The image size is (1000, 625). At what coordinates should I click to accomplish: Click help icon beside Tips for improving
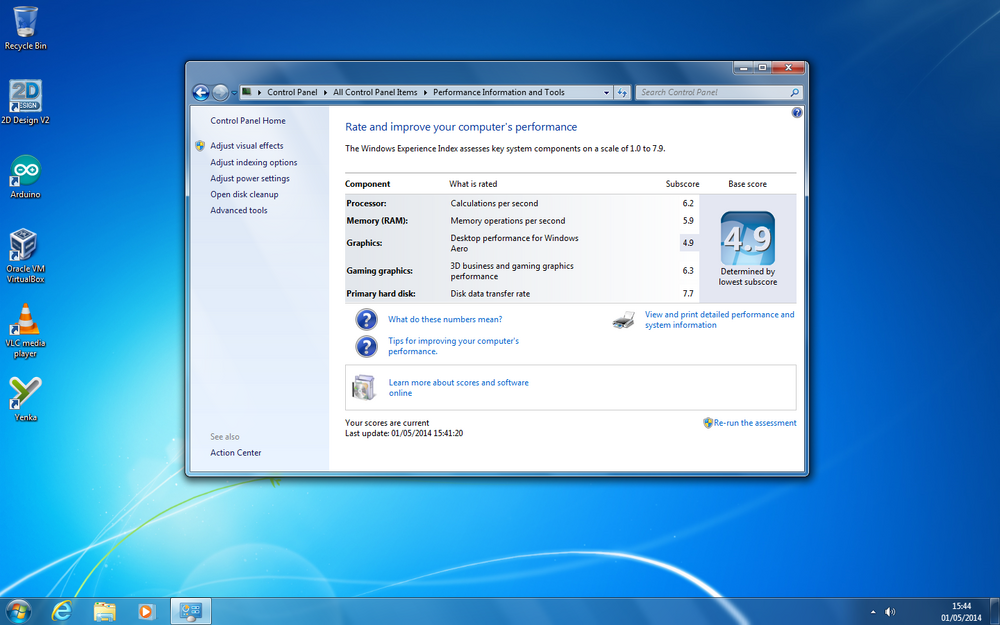click(366, 346)
